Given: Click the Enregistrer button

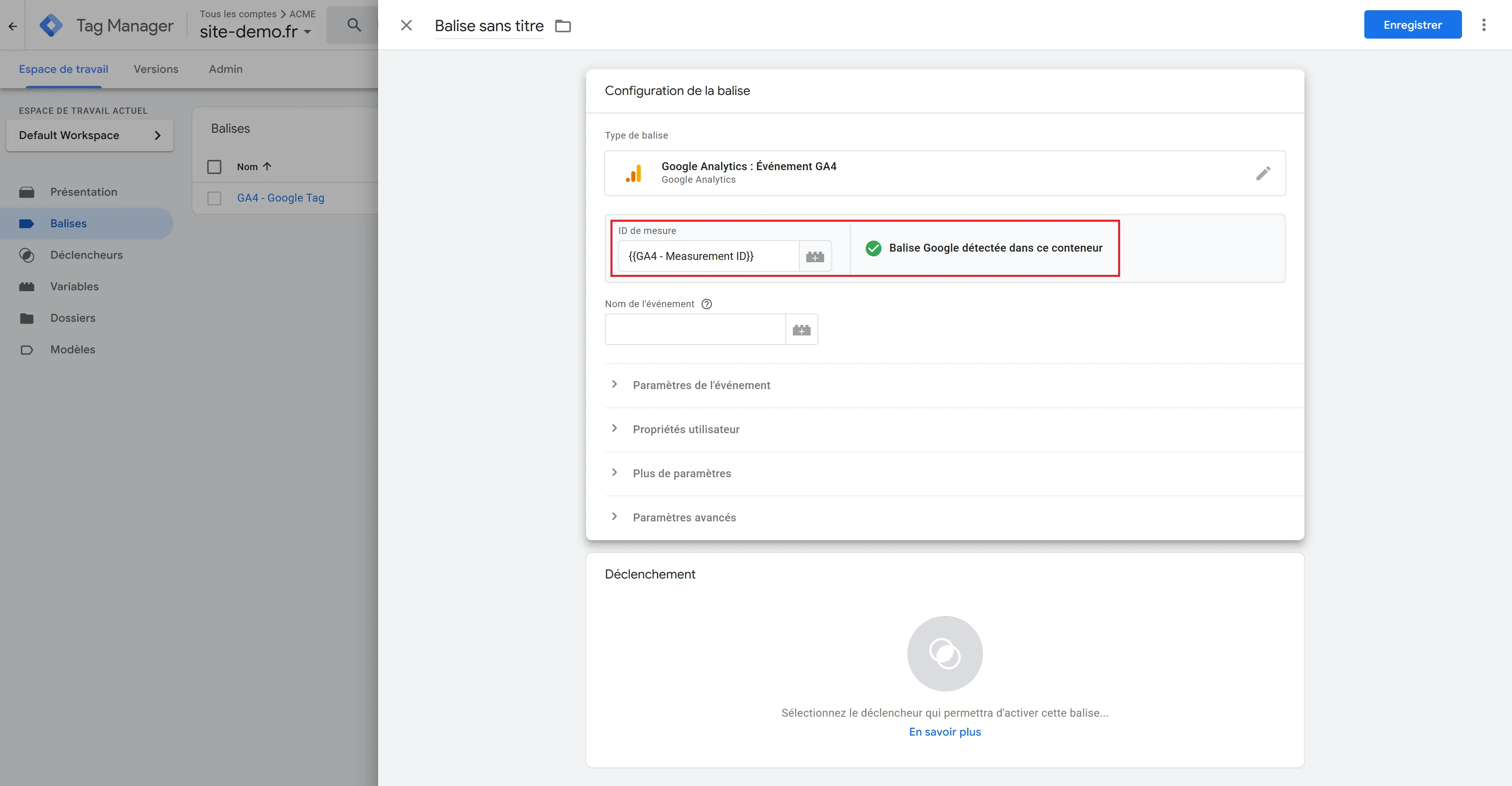Looking at the screenshot, I should pyautogui.click(x=1412, y=25).
